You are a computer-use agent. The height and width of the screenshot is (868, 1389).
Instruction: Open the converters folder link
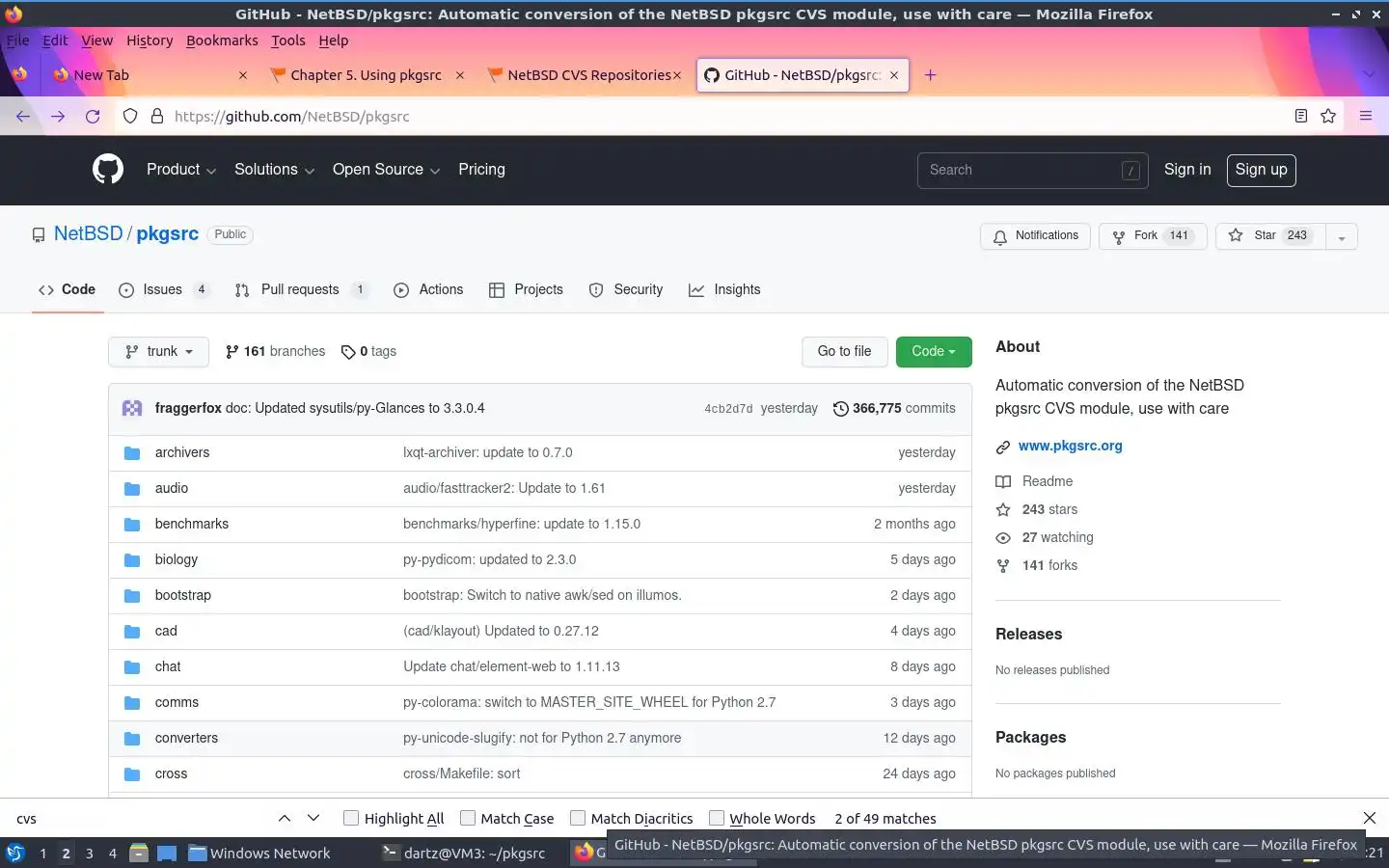pos(186,738)
